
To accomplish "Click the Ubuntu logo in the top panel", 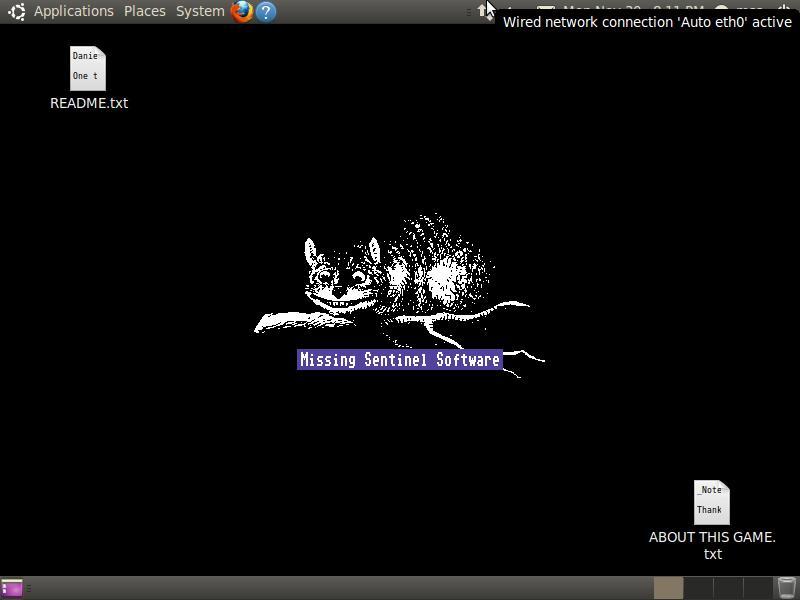I will 16,12.
